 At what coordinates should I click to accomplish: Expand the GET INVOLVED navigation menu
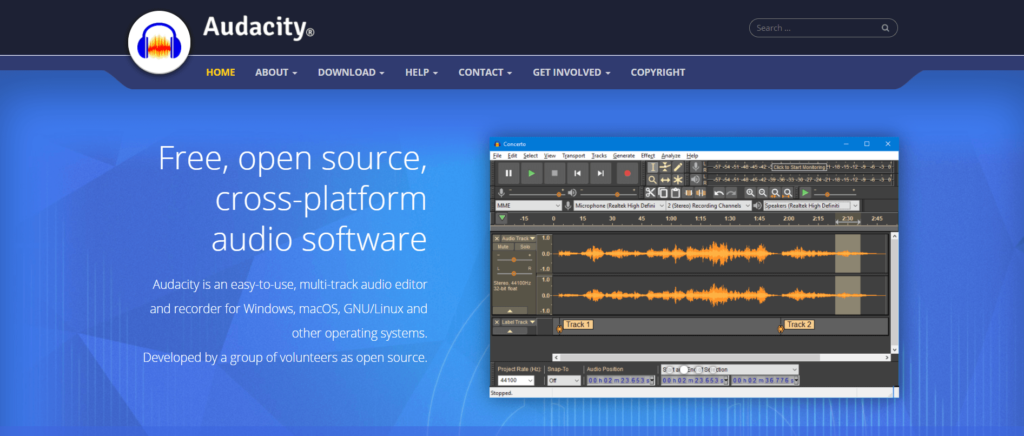click(x=571, y=72)
